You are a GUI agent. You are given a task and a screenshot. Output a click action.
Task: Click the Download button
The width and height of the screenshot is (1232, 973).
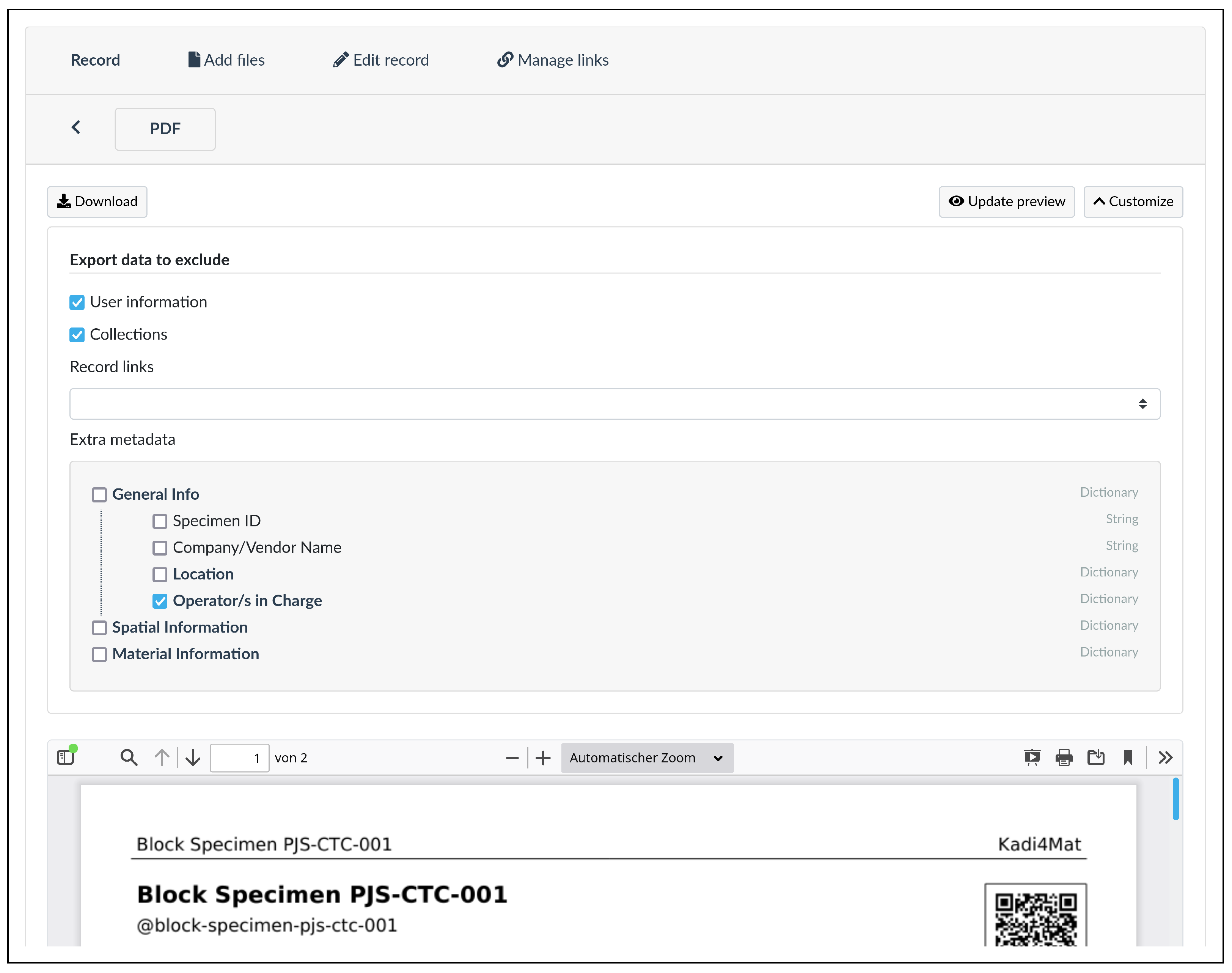(97, 202)
